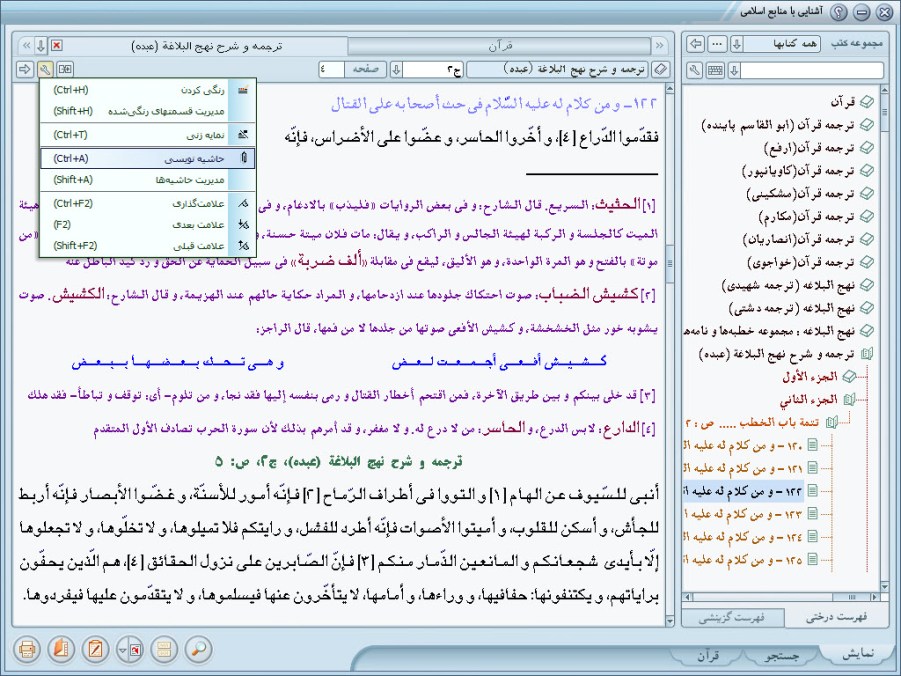This screenshot has width=901, height=676.
Task: Click the double-chevron beside the قرآن tab
Action: 659,45
